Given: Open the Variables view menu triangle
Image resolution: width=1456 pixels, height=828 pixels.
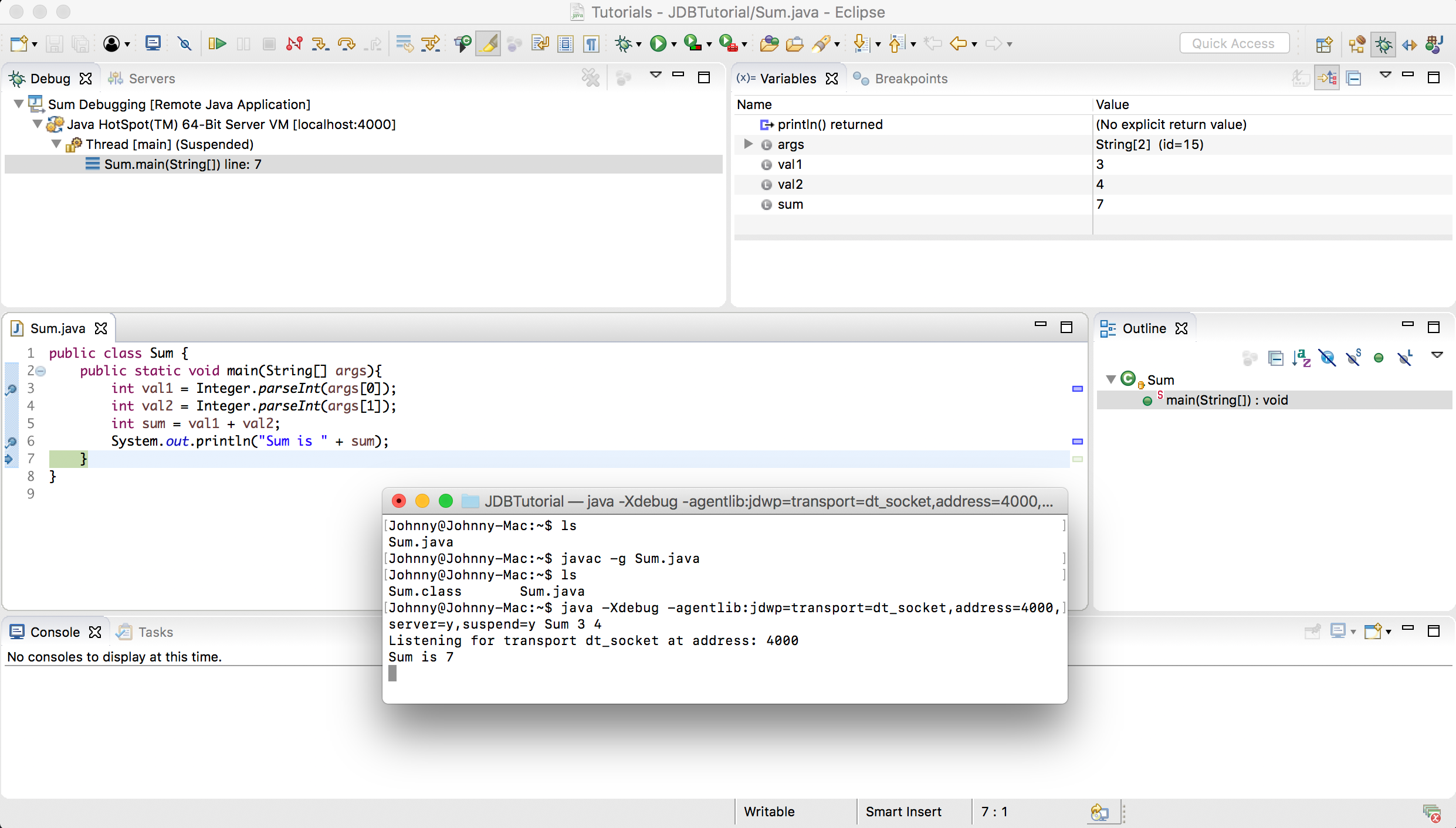Looking at the screenshot, I should 1385,75.
